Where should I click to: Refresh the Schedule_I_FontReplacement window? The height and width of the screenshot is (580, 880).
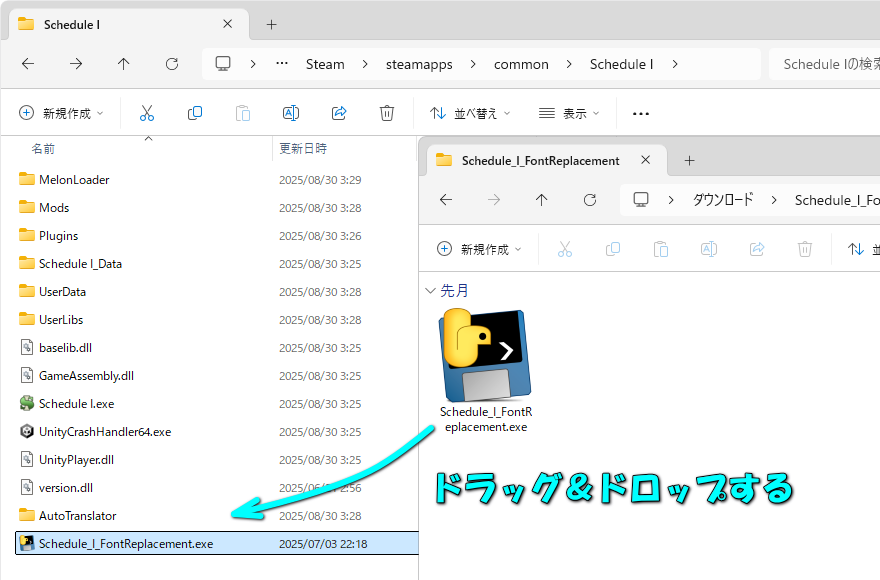coord(590,200)
